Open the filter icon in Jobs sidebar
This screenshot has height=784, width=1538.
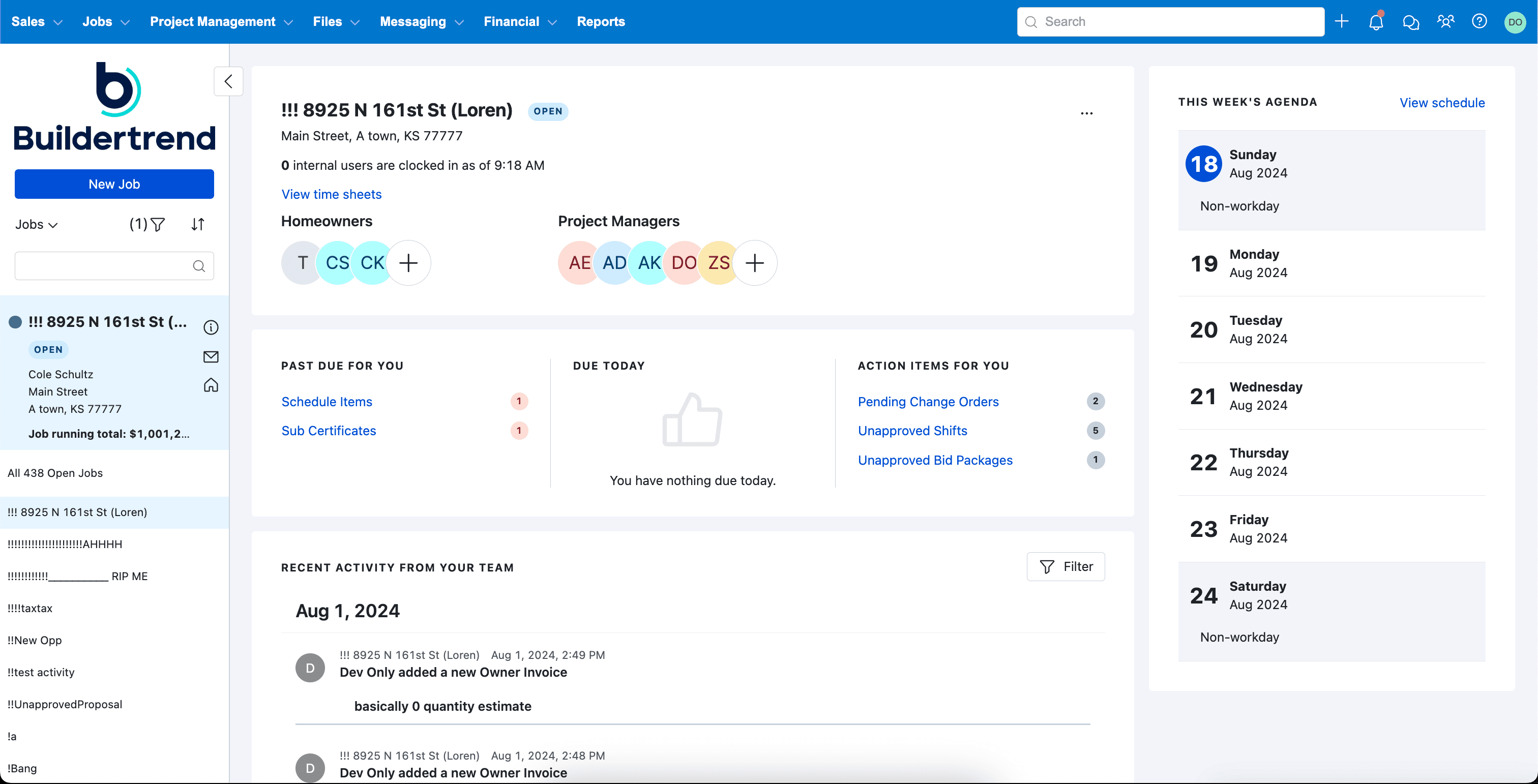tap(158, 224)
